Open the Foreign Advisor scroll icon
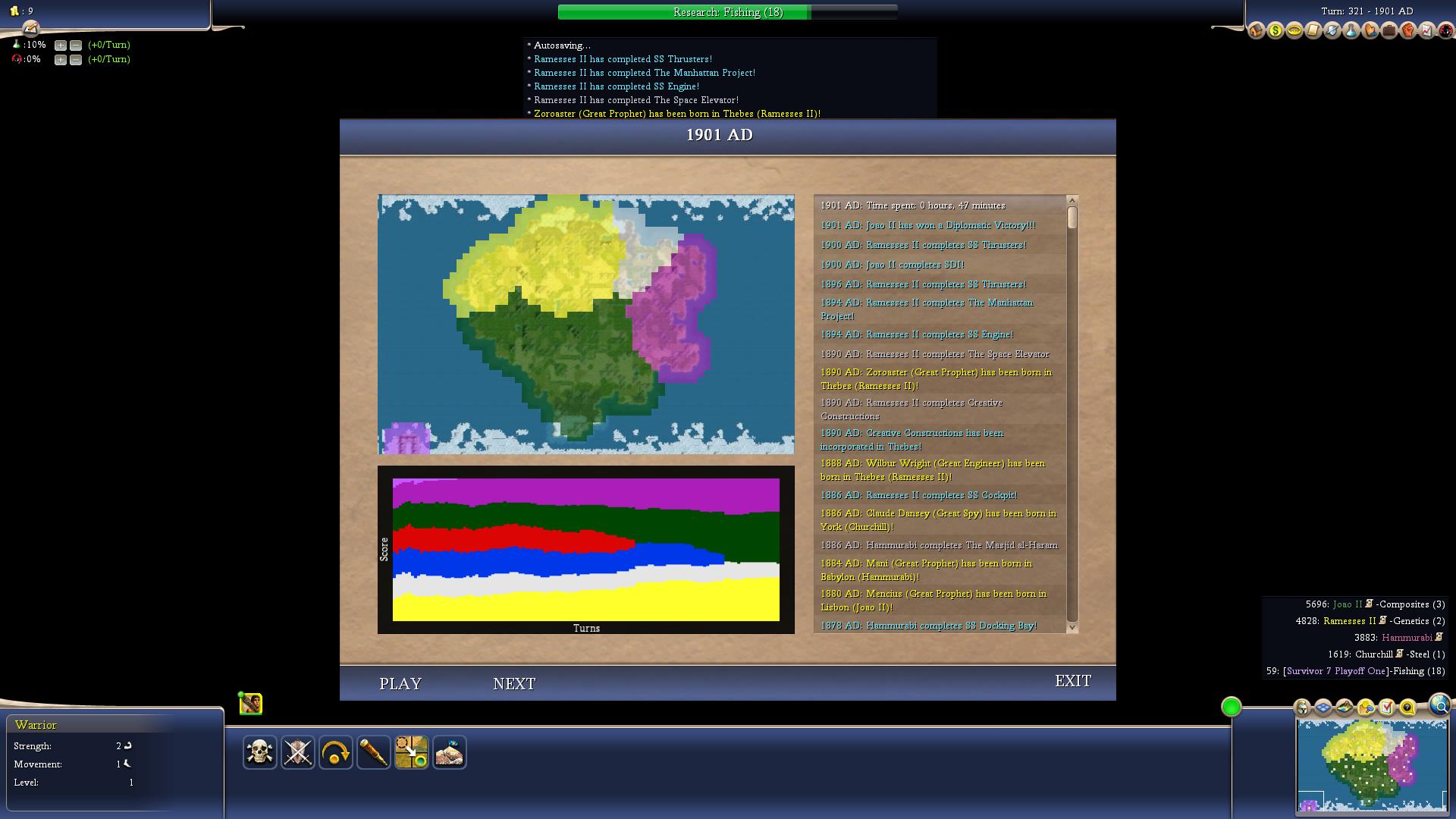Screen dimensions: 1456x819 tap(1313, 30)
